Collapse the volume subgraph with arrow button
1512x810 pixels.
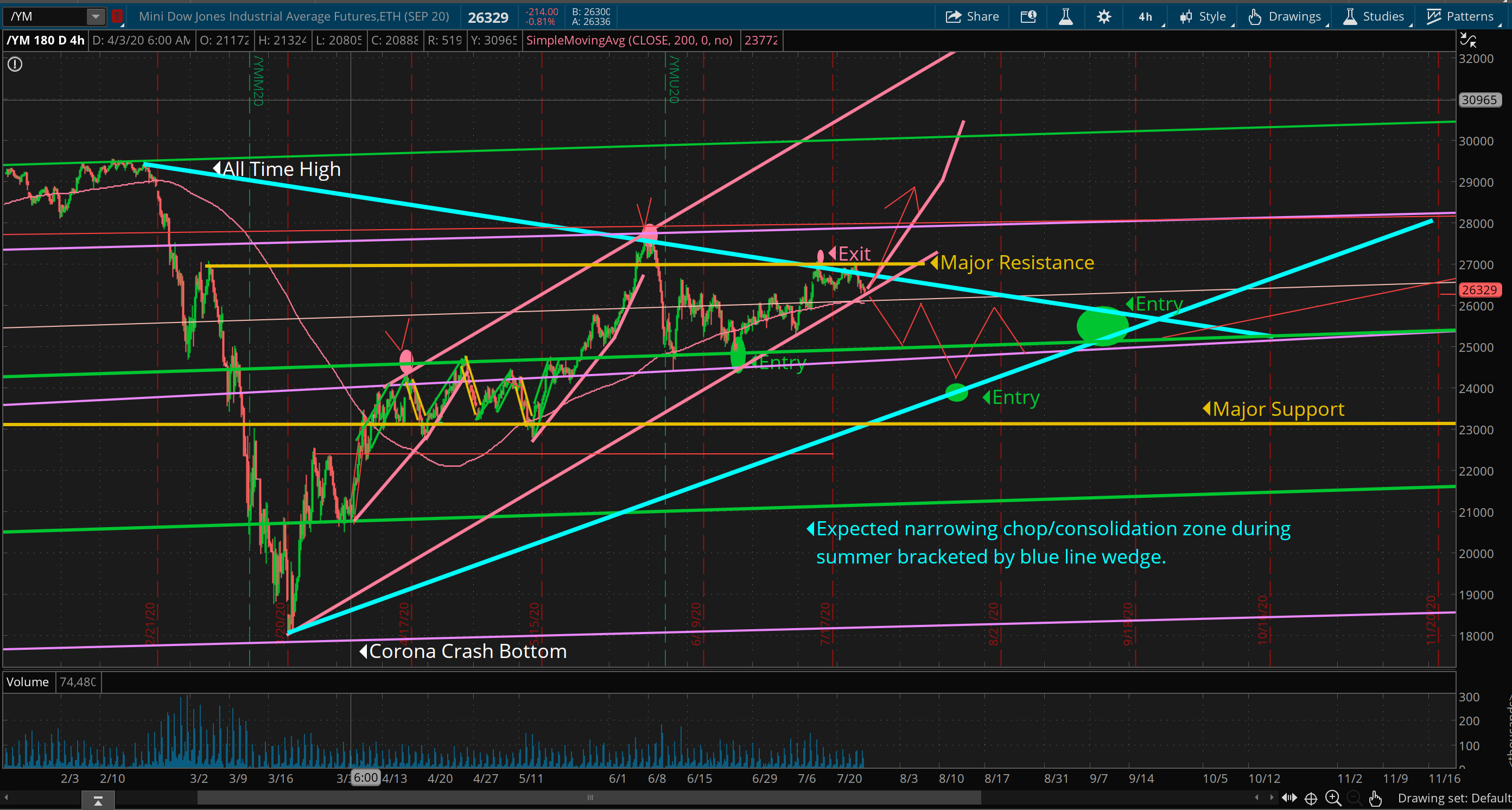point(98,801)
